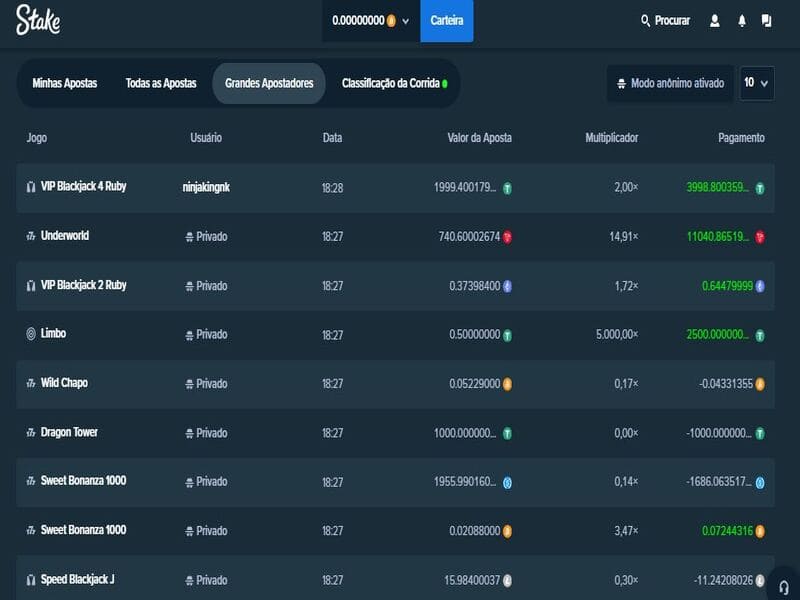Image resolution: width=800 pixels, height=600 pixels.
Task: Click the Bitcoin icon beside the 0.00000000 balance
Action: click(391, 21)
